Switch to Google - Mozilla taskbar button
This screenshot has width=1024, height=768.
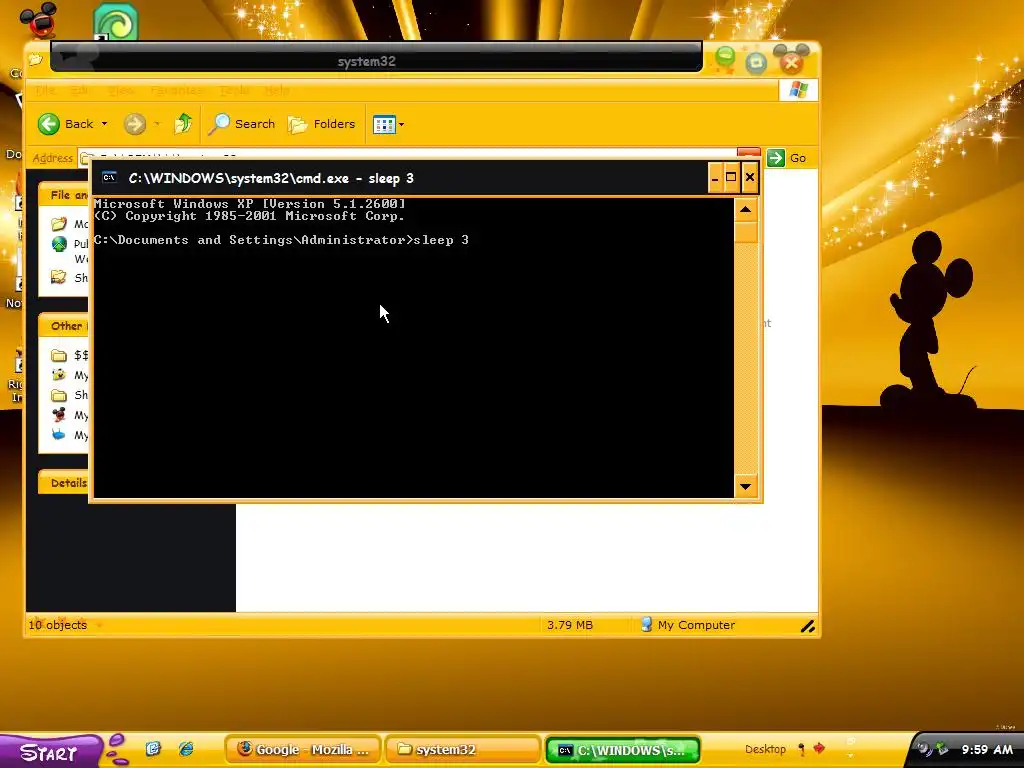pos(302,750)
